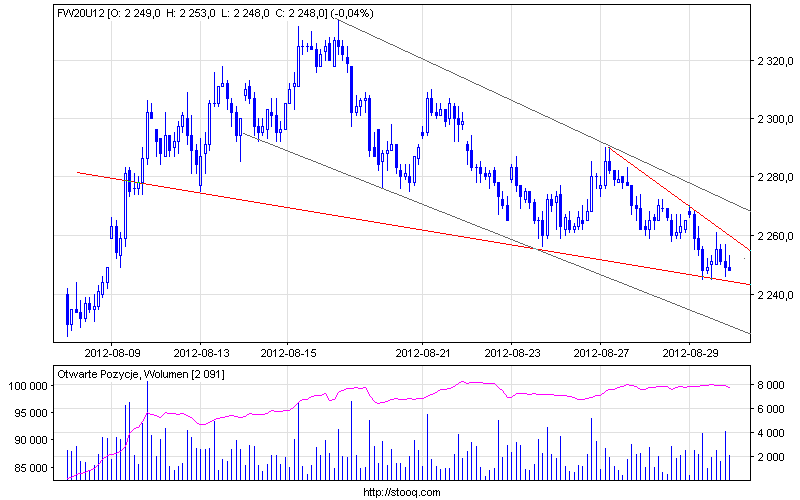This screenshot has width=800, height=500.
Task: Click the 2 280,0 price axis label
Action: point(776,178)
